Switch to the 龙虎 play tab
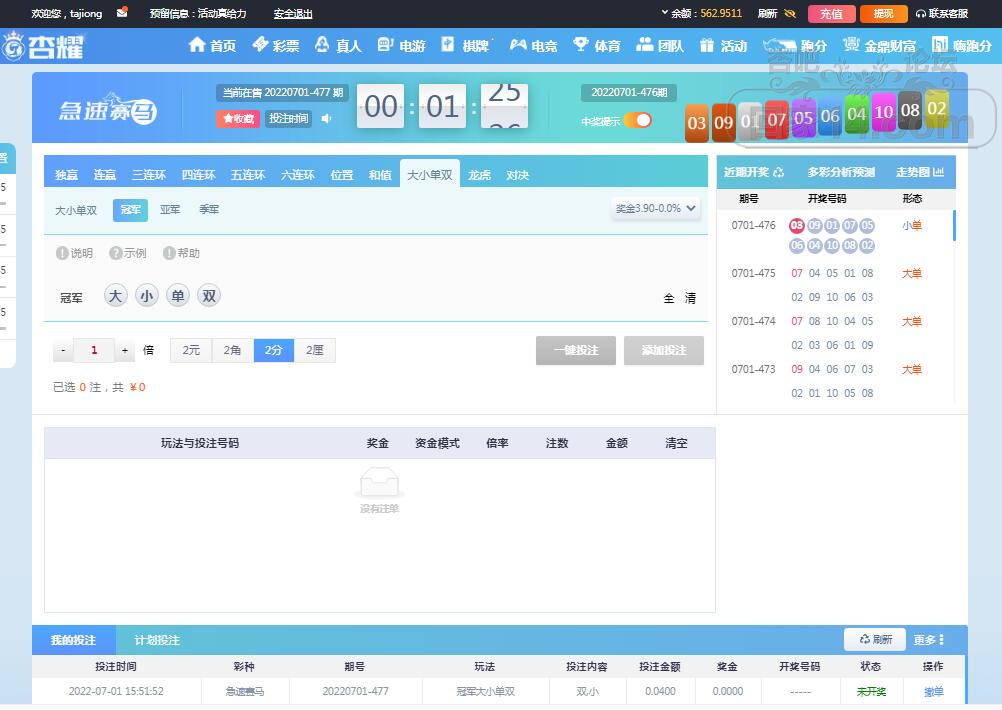This screenshot has width=1002, height=710. click(479, 175)
